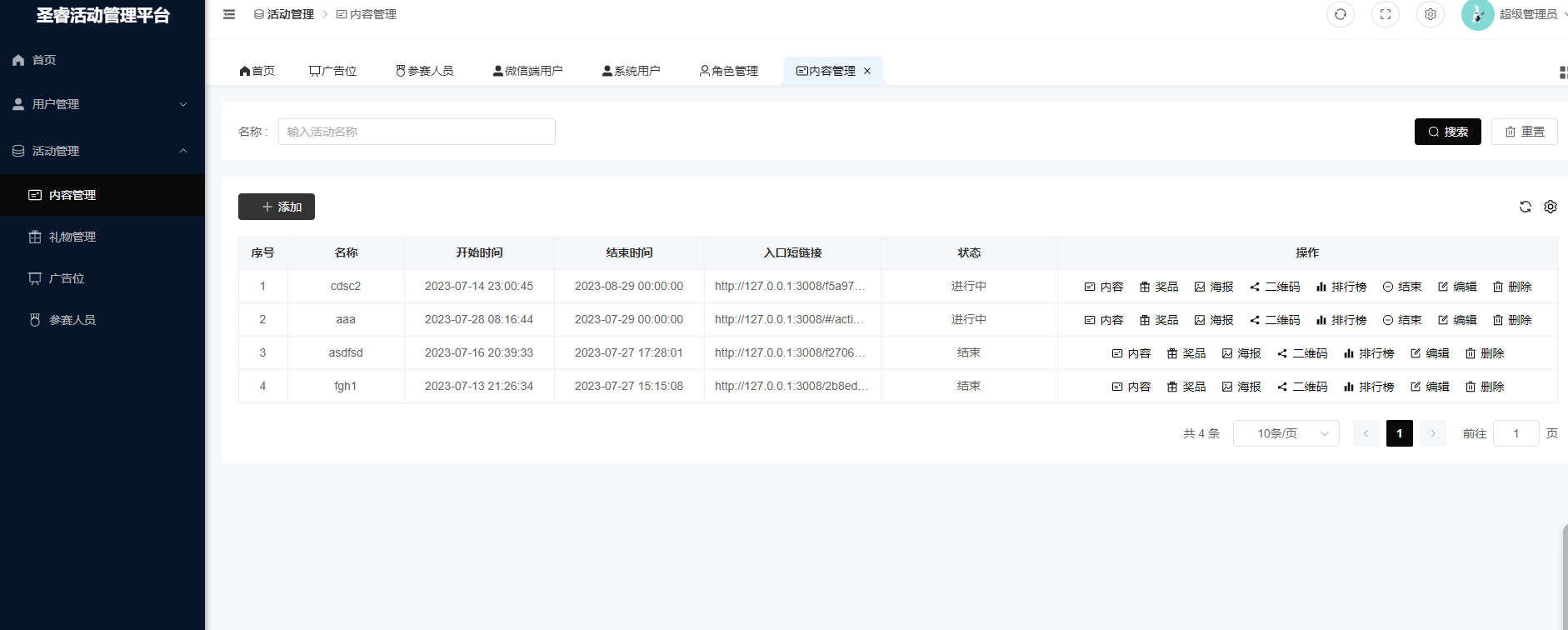The width and height of the screenshot is (1568, 630).
Task: Open 内容 for the fgh1 row
Action: point(1131,387)
